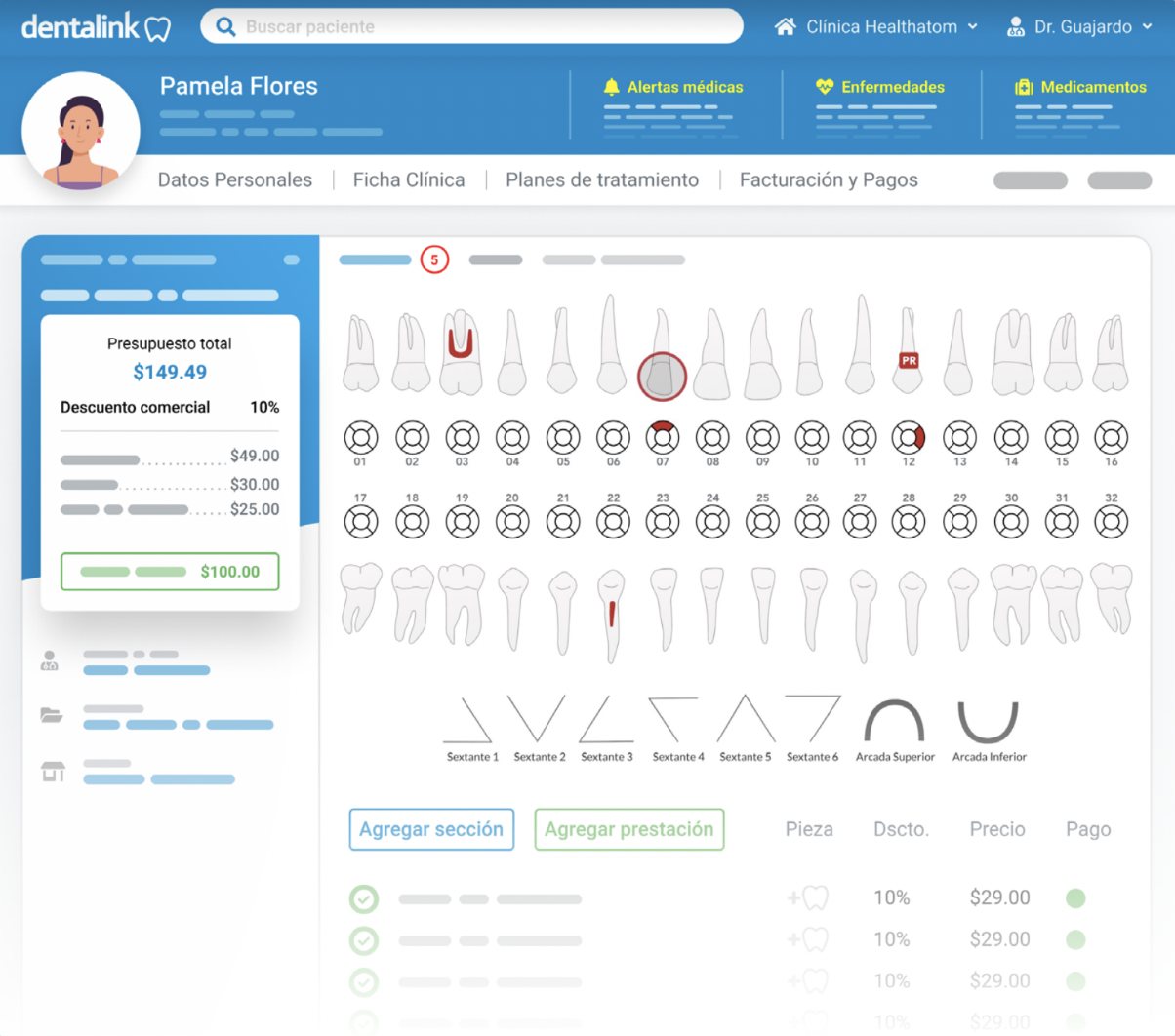Switch to Planes de tratamiento tab
Screen dimensions: 1175x1036
click(x=602, y=179)
